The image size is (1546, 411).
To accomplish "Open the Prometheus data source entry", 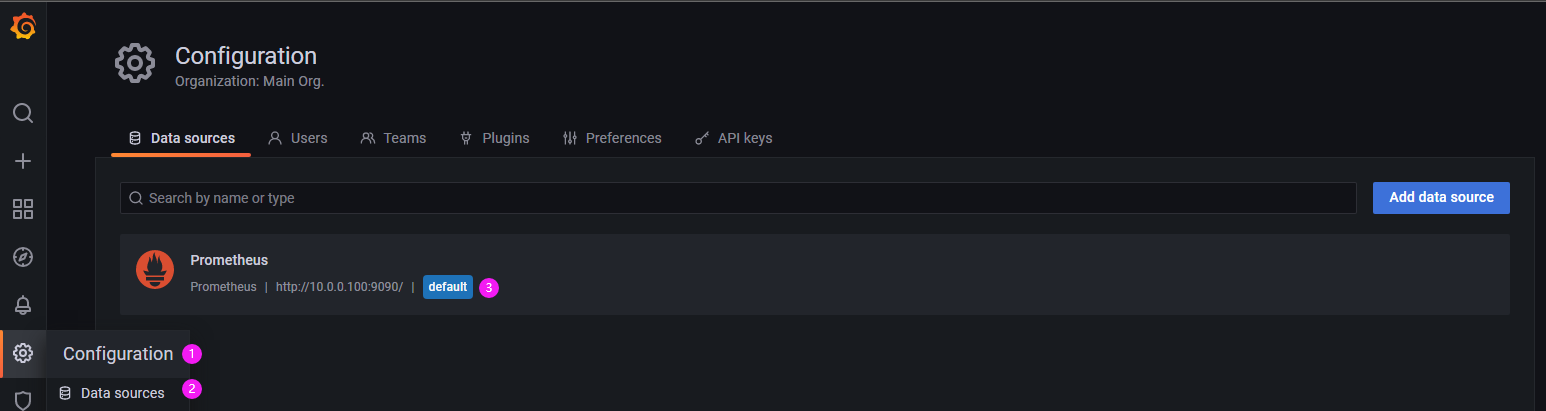I will tap(229, 260).
